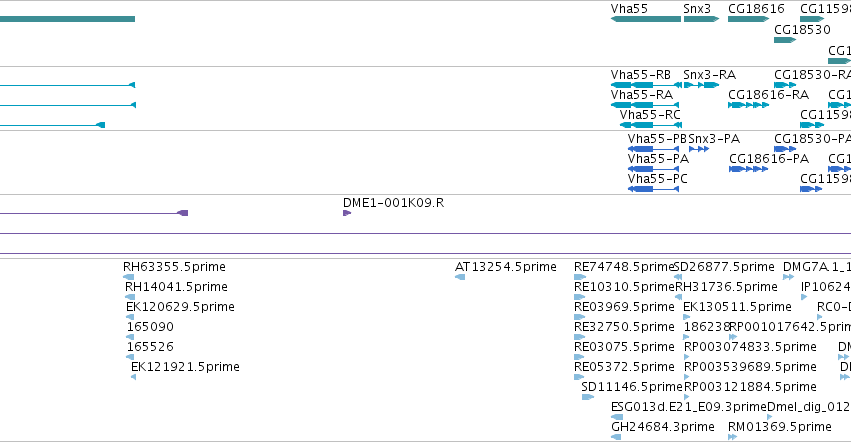Open the ESG013d.E21_E09.3prime EST
Screen dimensions: 851x442
tap(617, 417)
